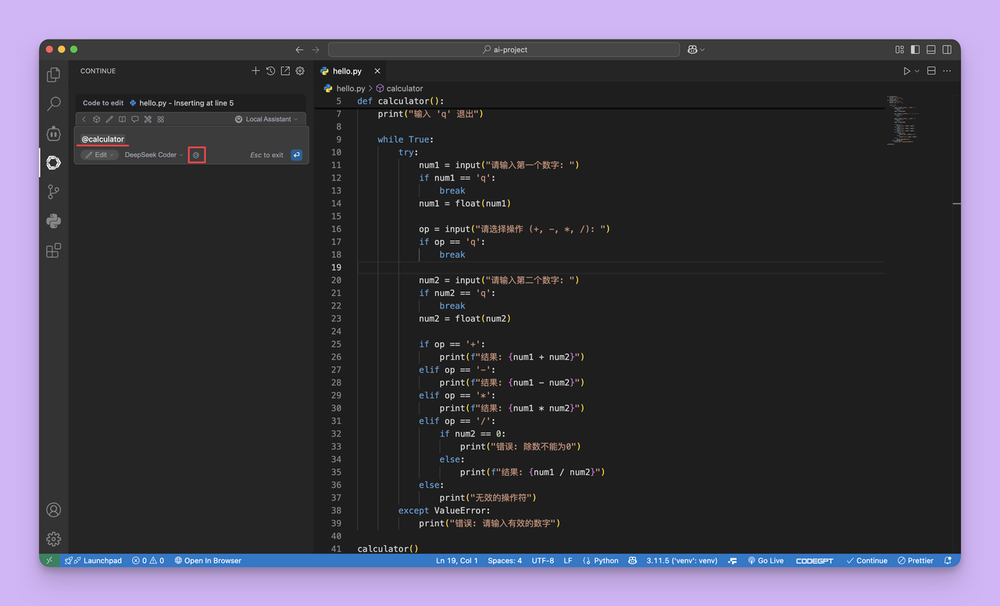The height and width of the screenshot is (606, 1000).
Task: Toggle the secondary side bar visibility
Action: point(946,50)
